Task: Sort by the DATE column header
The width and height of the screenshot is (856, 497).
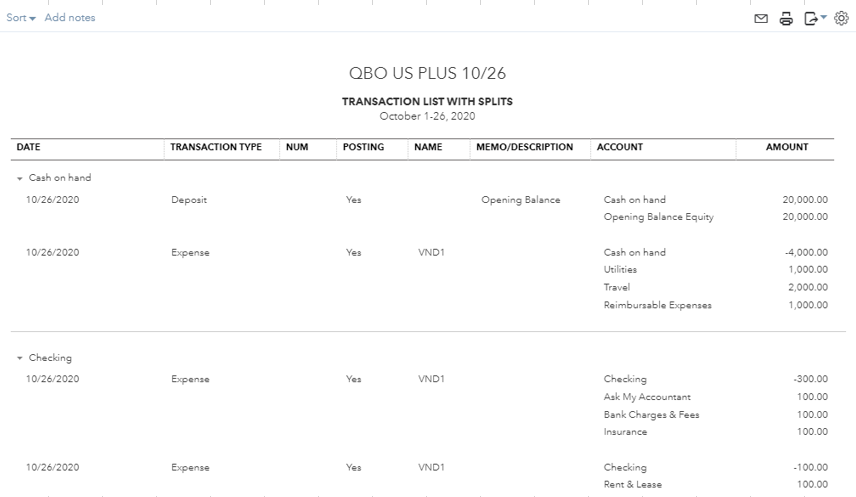Action: tap(29, 147)
